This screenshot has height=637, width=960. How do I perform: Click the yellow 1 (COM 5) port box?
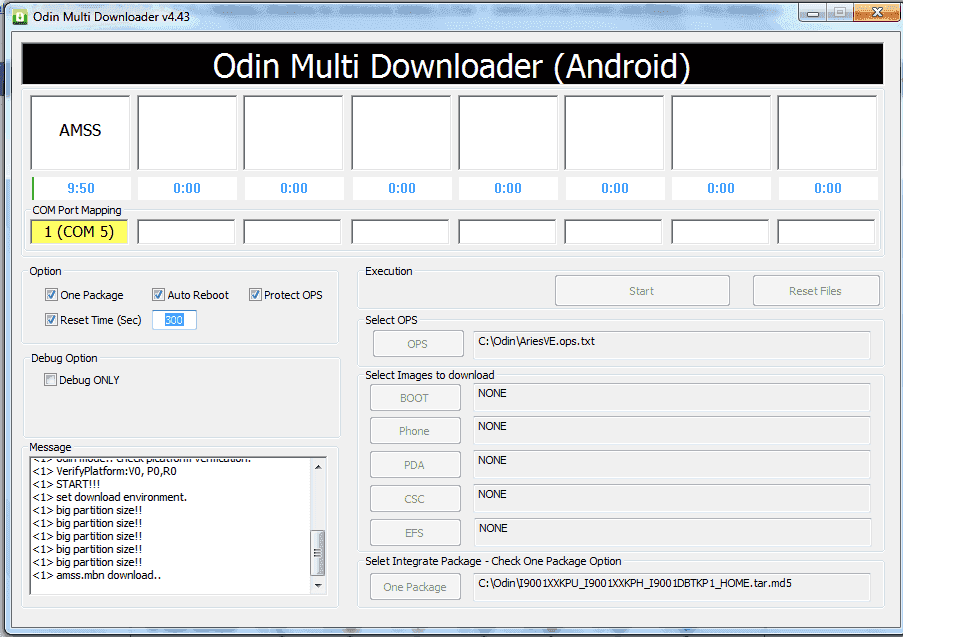point(79,232)
